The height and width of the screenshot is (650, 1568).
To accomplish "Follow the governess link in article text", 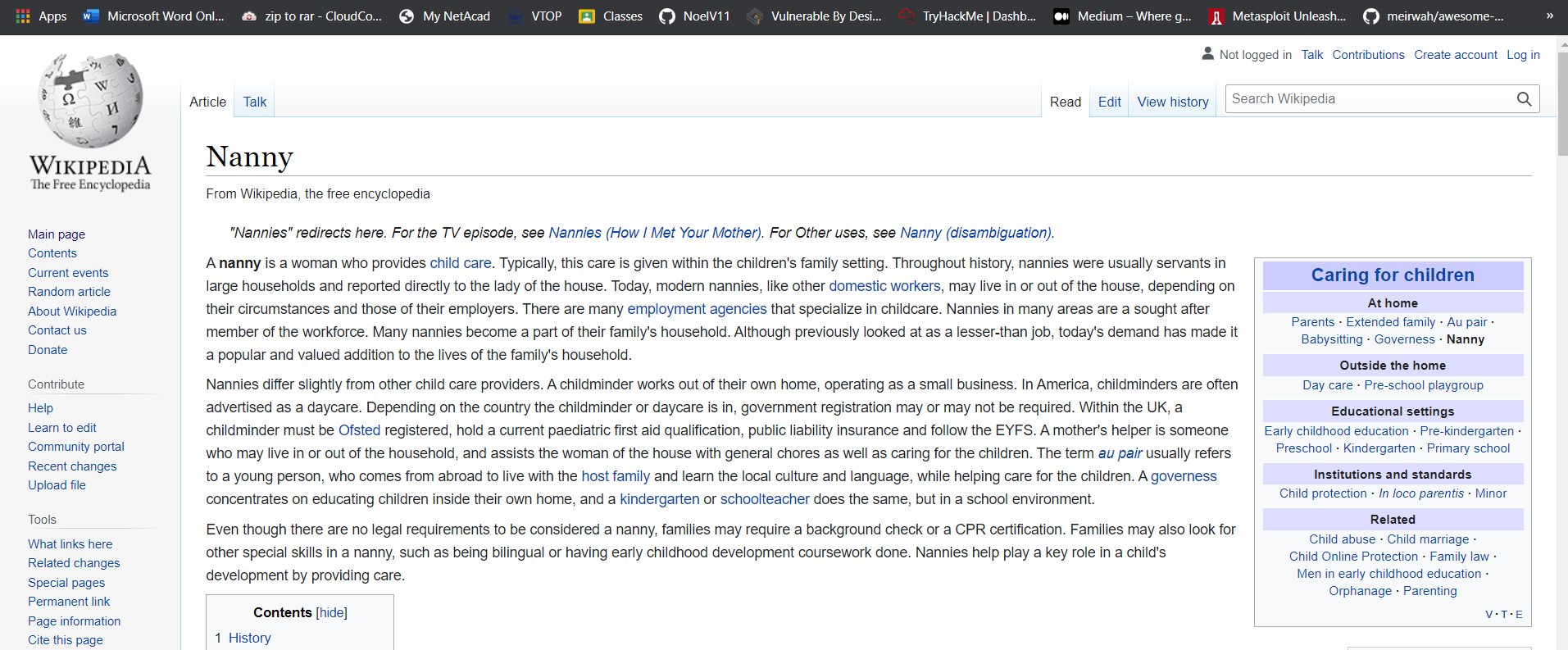I will point(1184,476).
